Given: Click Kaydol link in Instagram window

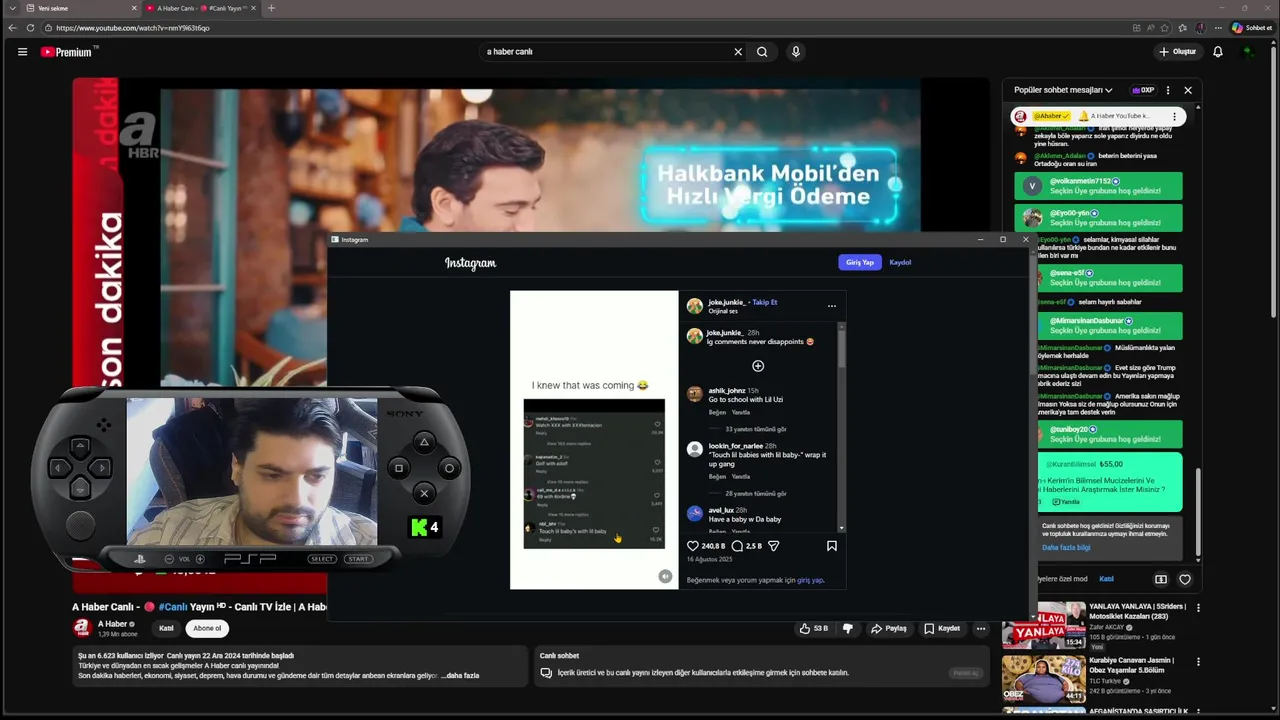Looking at the screenshot, I should tap(900, 262).
